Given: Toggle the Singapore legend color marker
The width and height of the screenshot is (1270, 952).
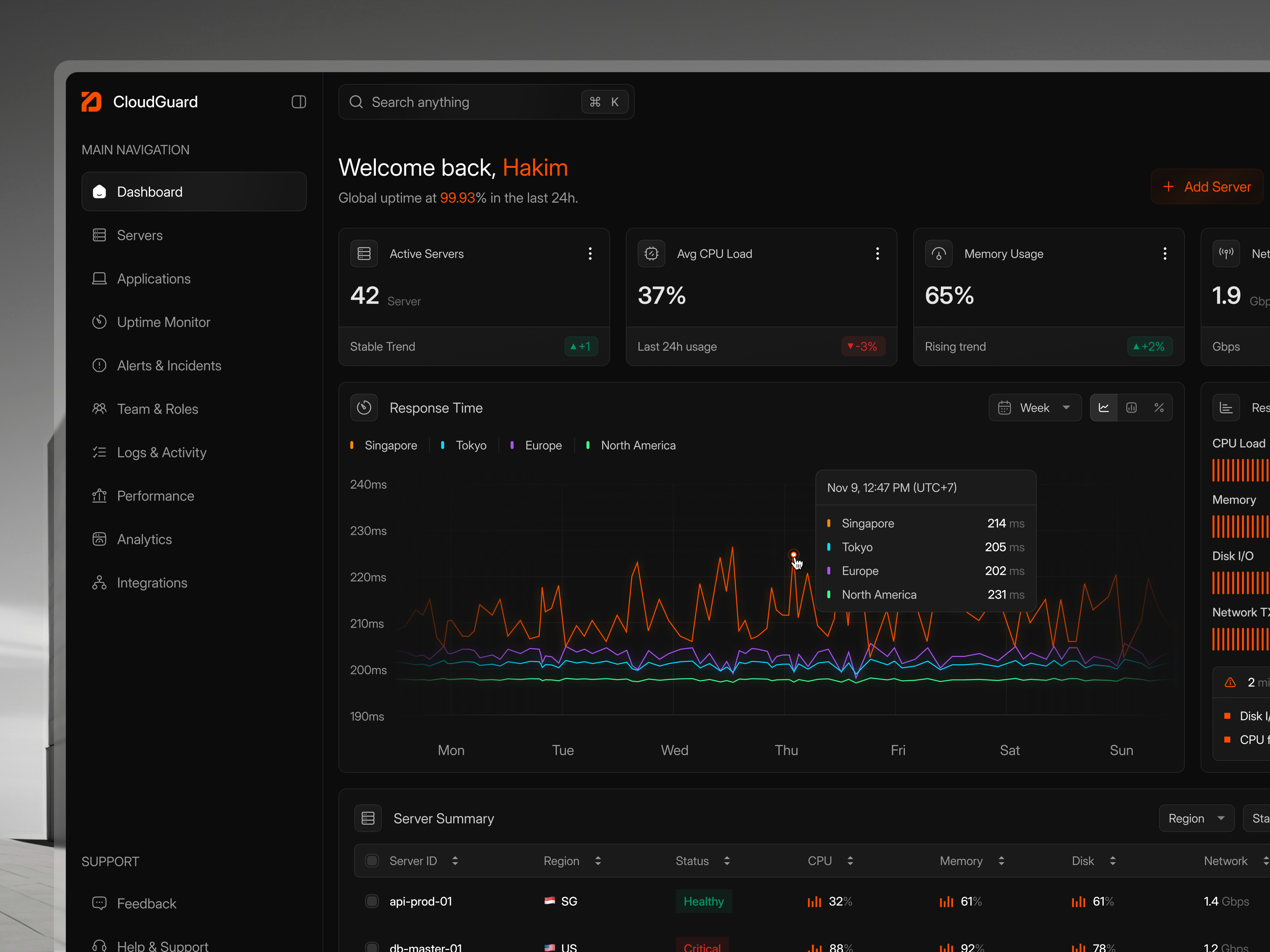Looking at the screenshot, I should click(352, 445).
